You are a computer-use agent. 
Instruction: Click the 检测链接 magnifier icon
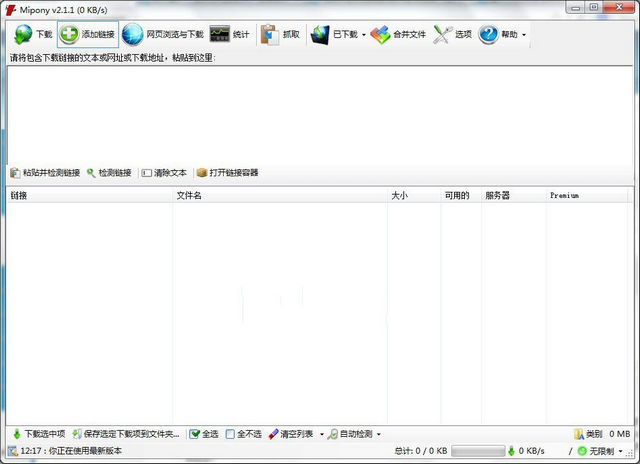pos(91,173)
